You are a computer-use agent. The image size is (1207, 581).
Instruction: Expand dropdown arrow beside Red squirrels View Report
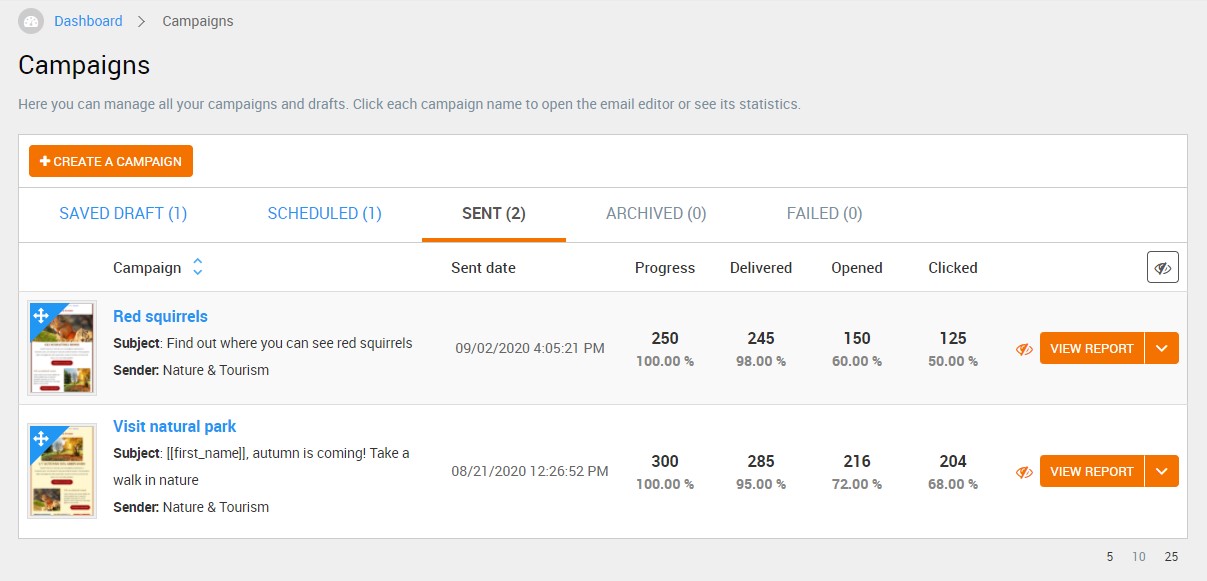[1161, 348]
